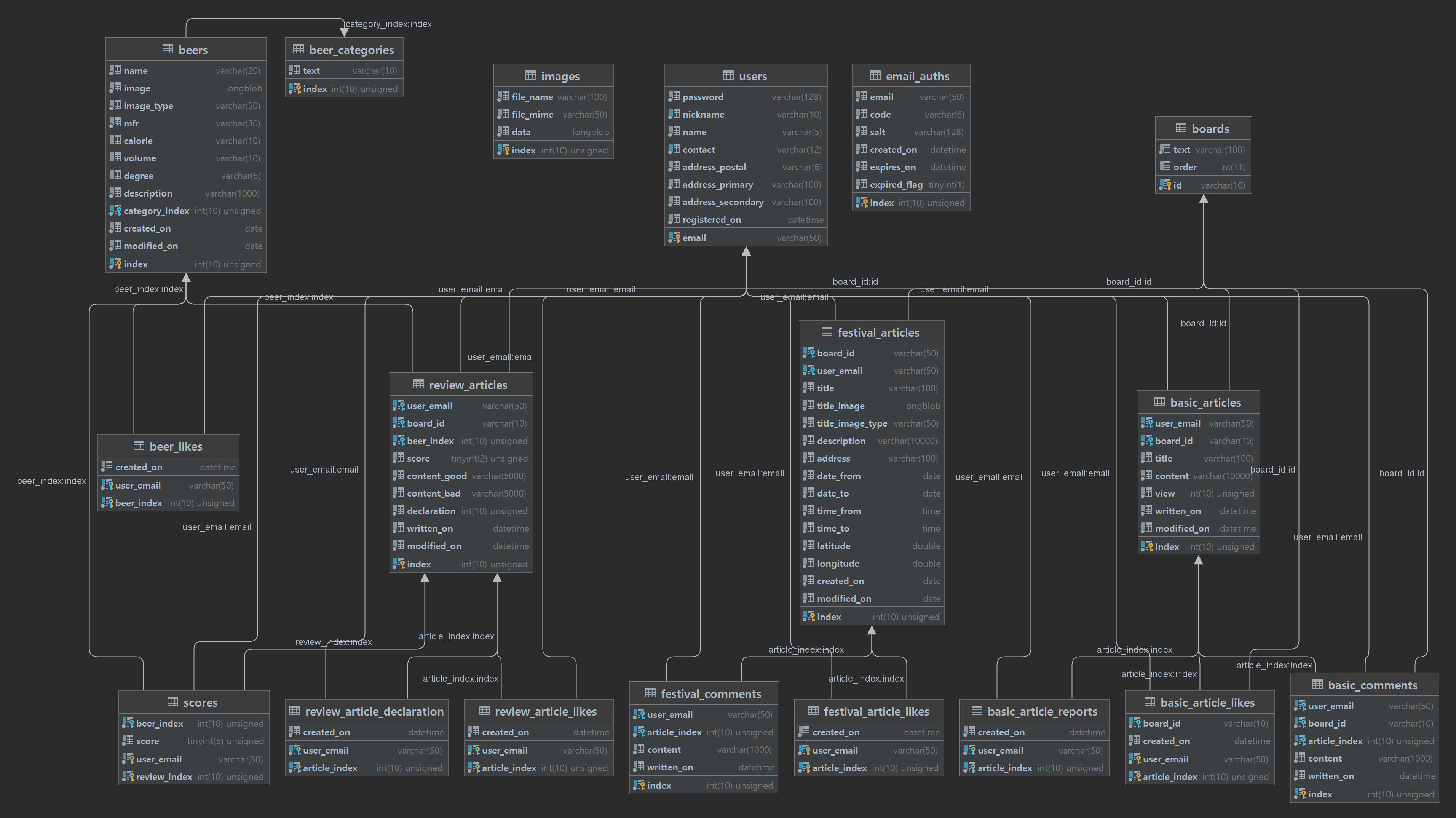
Task: Click the view column in basic_articles
Action: click(x=1198, y=493)
